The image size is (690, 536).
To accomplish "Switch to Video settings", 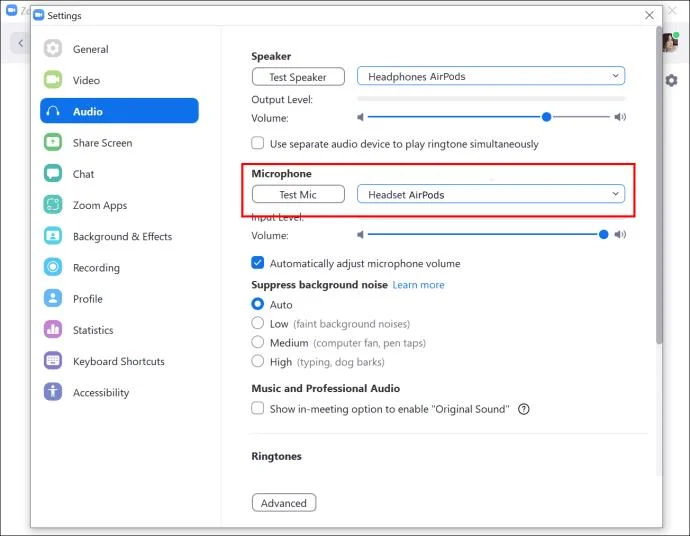I will [119, 80].
